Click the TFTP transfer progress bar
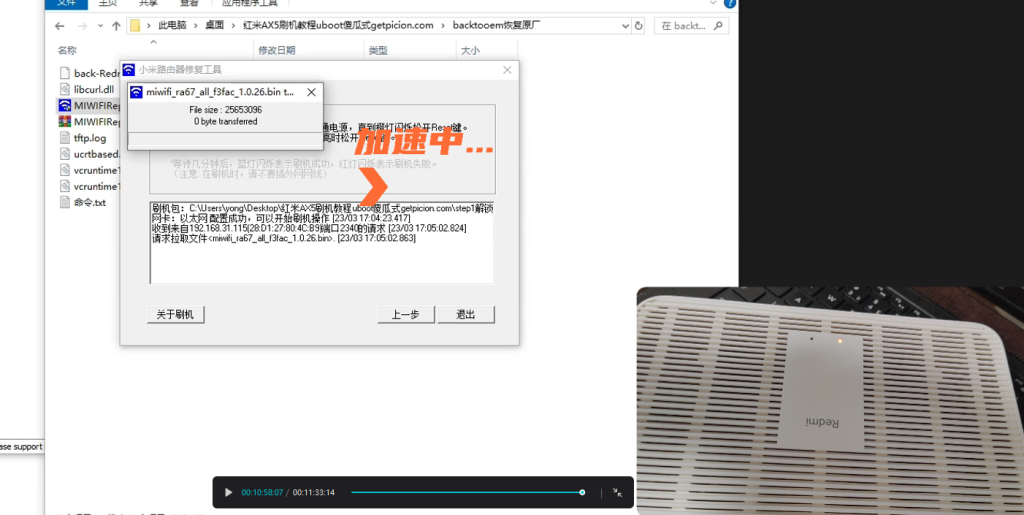This screenshot has height=515, width=1024. tap(225, 140)
